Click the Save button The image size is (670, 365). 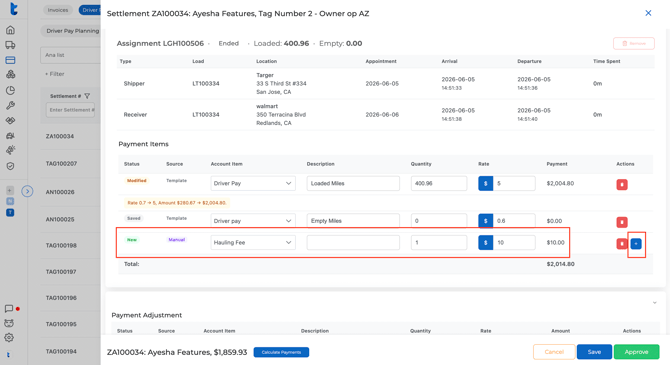click(x=594, y=352)
